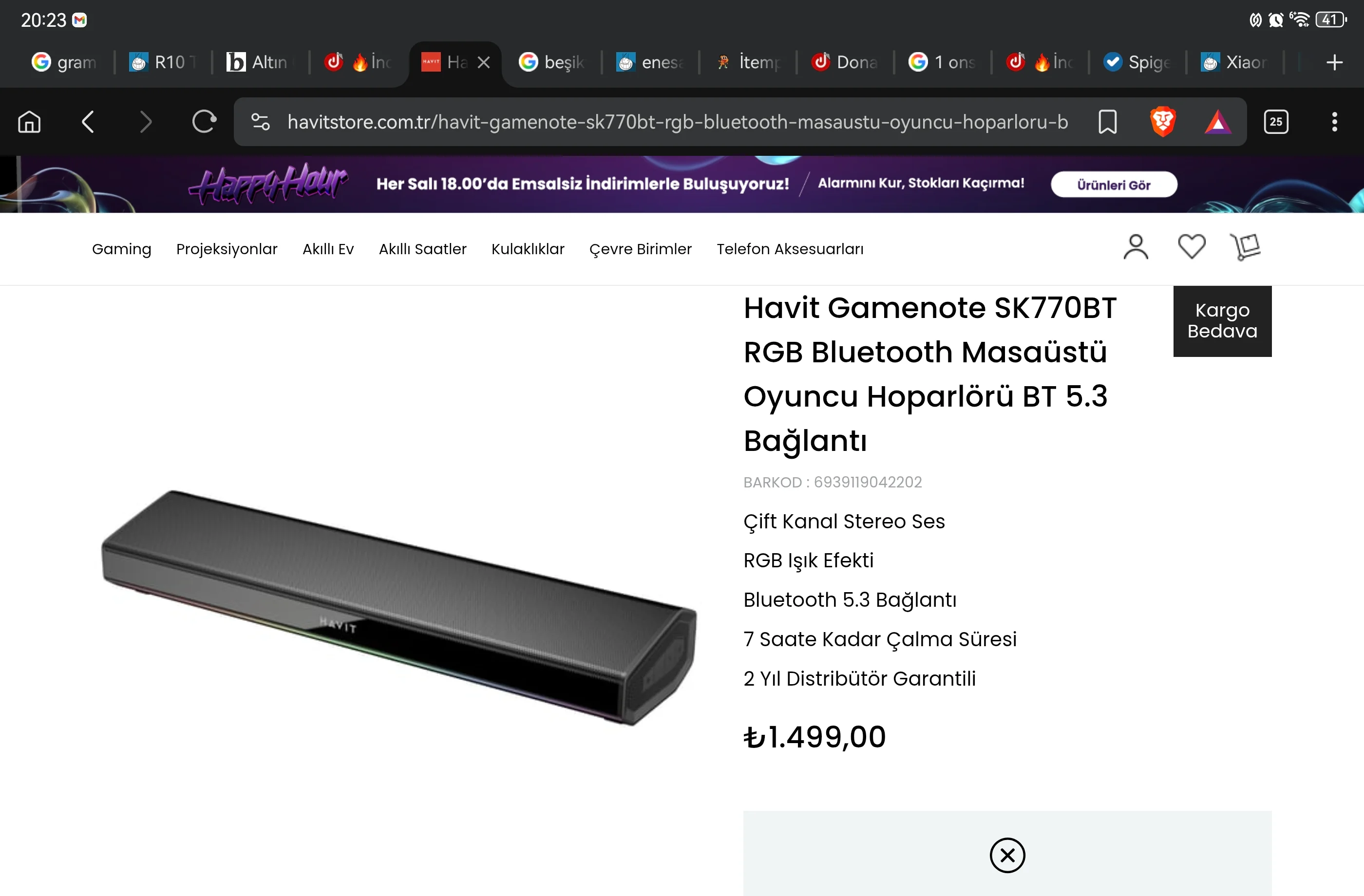
Task: Go back with the left arrow
Action: tap(88, 121)
